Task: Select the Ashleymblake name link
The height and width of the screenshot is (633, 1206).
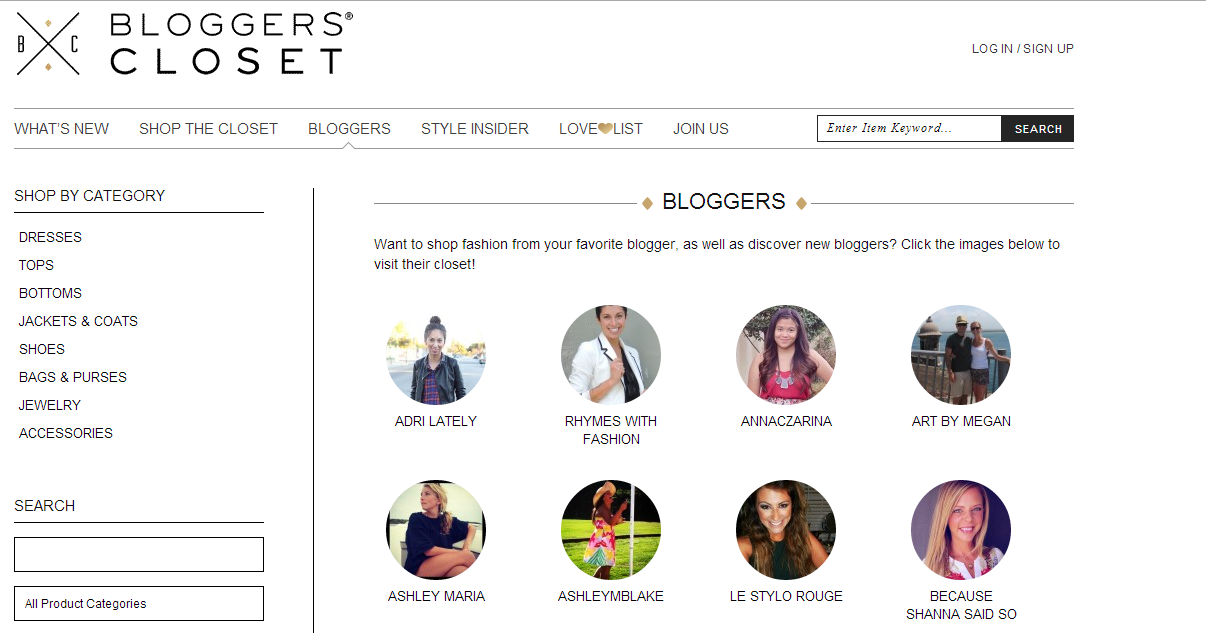Action: pyautogui.click(x=611, y=596)
